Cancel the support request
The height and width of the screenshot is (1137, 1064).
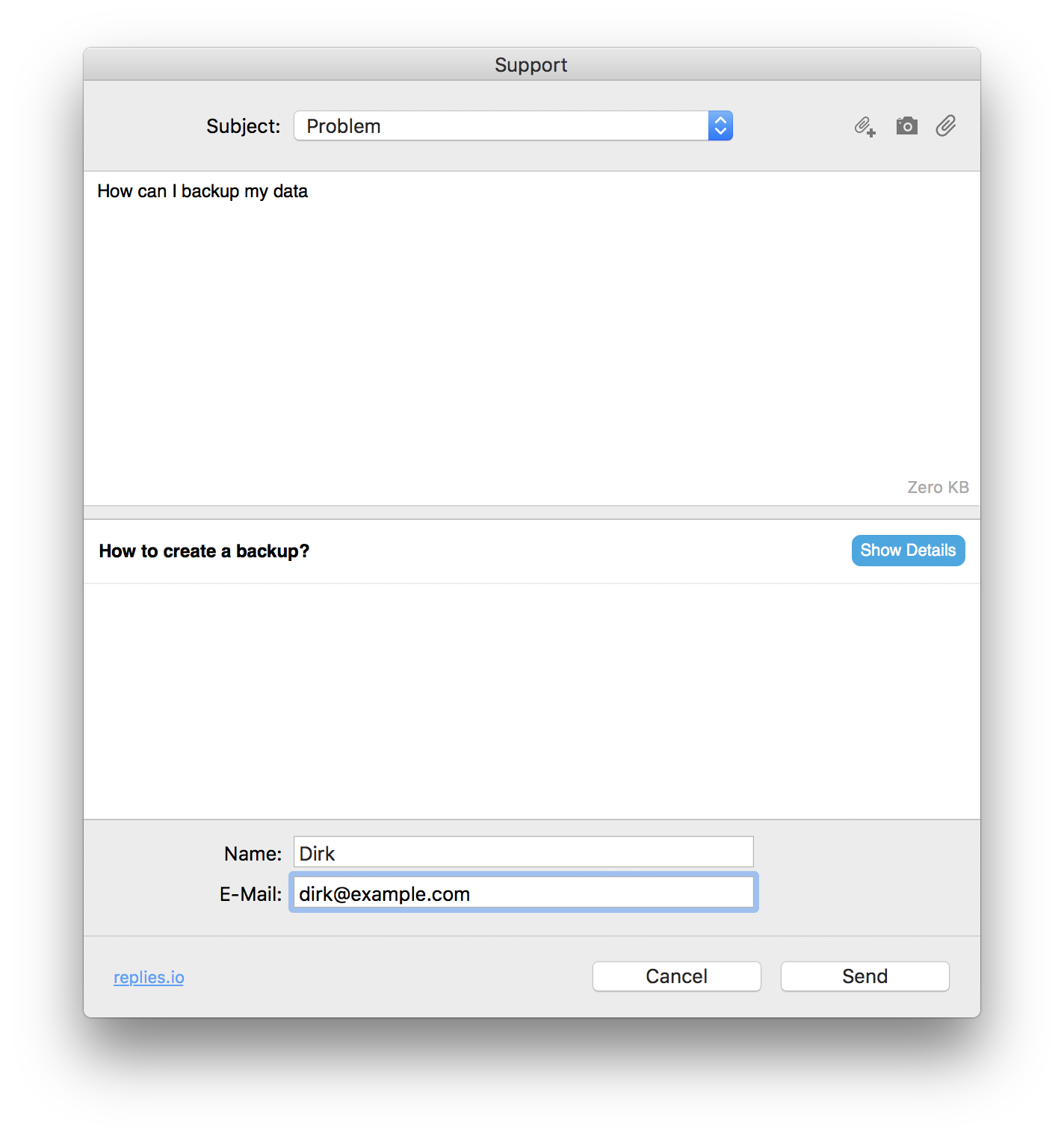click(x=675, y=976)
